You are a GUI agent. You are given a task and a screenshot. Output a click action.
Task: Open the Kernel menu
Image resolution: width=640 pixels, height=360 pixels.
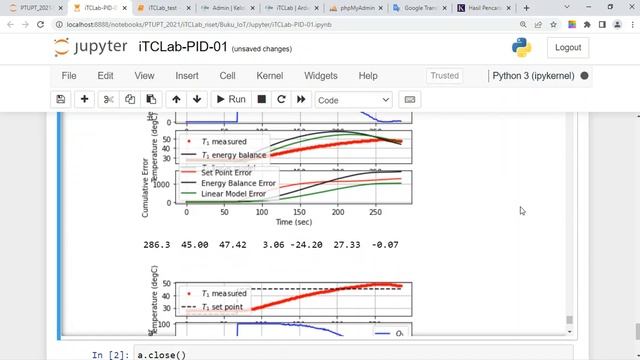270,76
